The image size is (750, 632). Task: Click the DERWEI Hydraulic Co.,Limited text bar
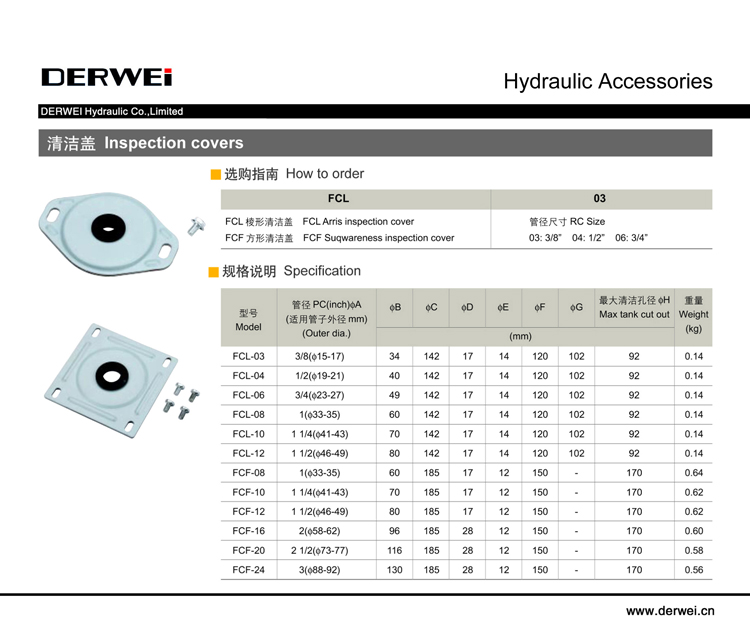point(111,112)
